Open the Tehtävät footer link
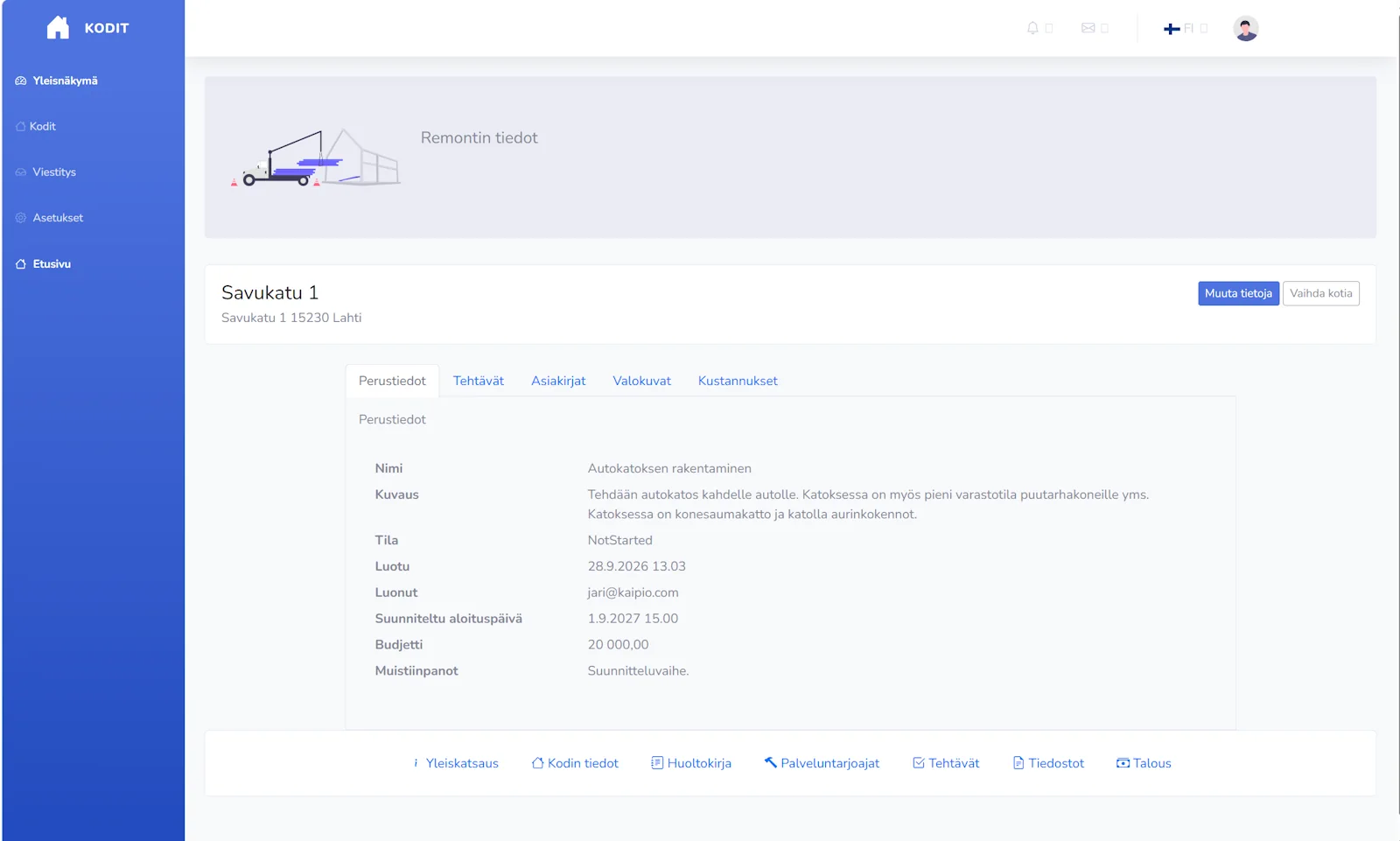 click(x=946, y=763)
